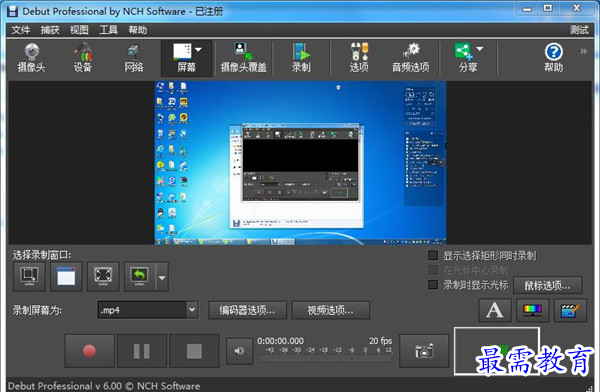Enable the 录制时显示光标 checkbox
This screenshot has height=392, width=600.
(x=433, y=284)
